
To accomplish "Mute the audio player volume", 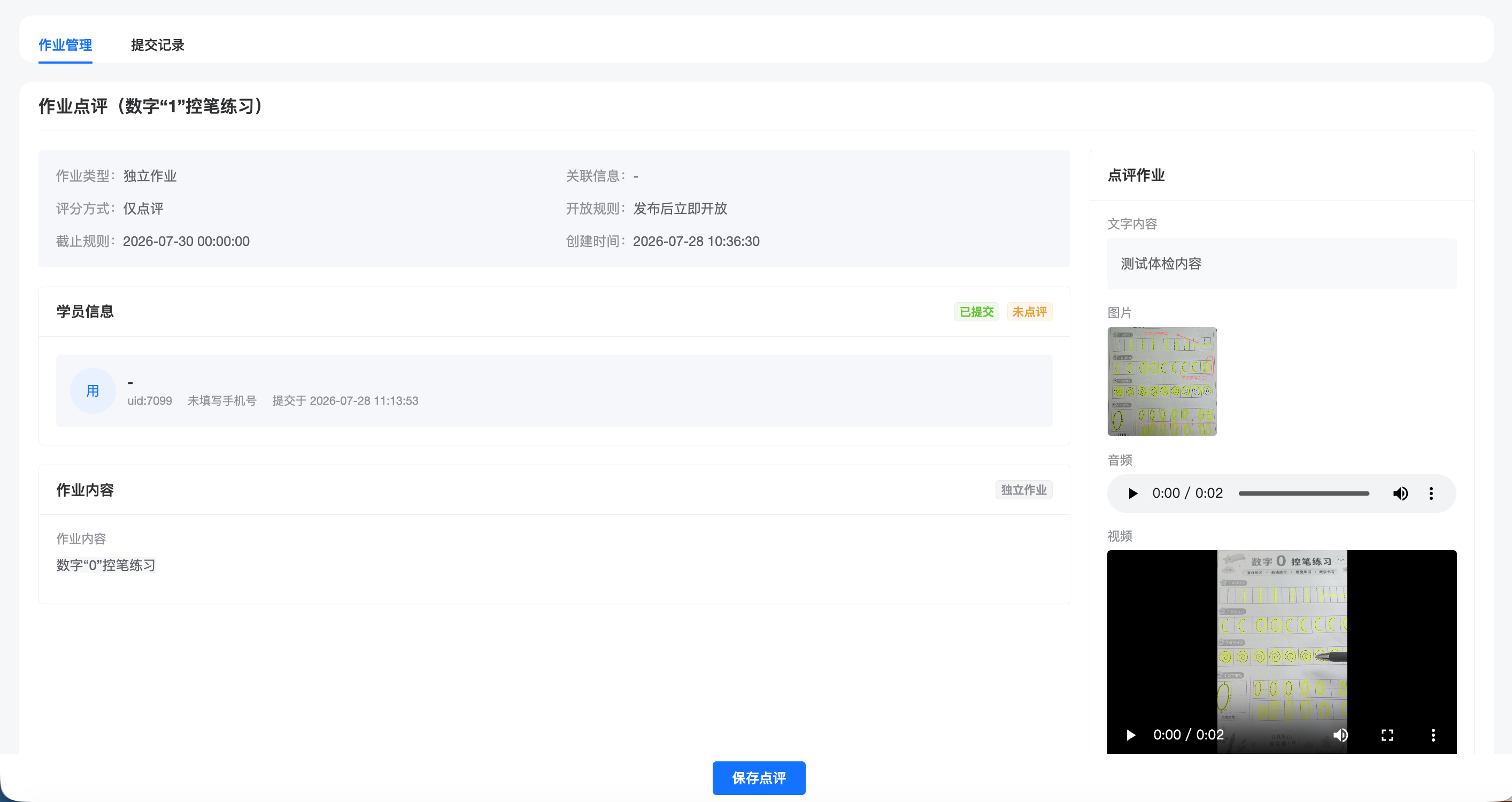I will (1400, 493).
